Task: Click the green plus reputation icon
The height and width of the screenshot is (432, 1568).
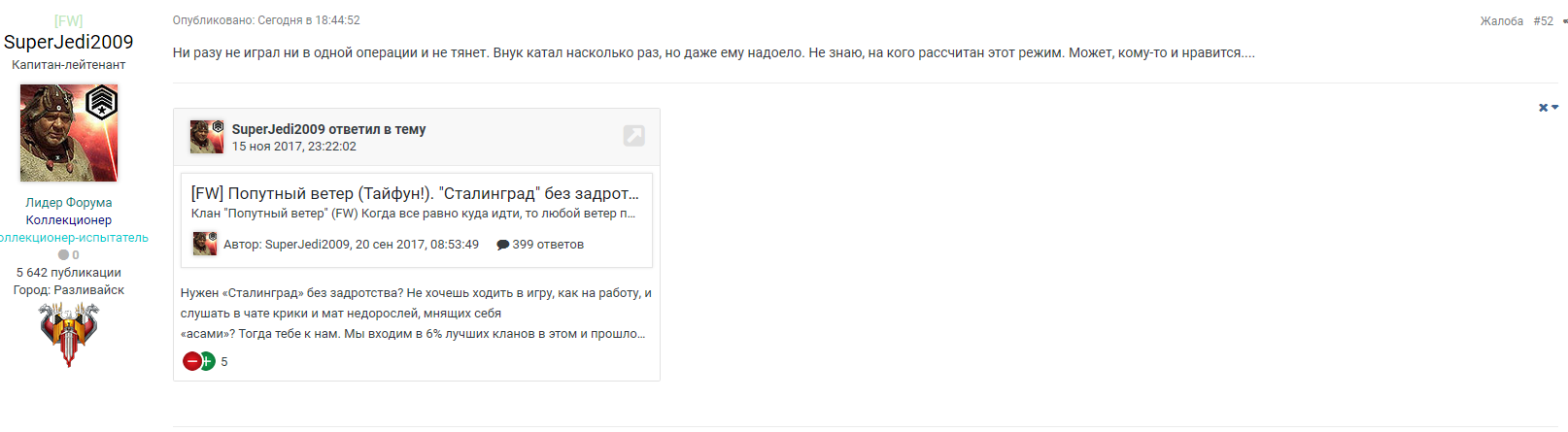Action: [x=208, y=361]
